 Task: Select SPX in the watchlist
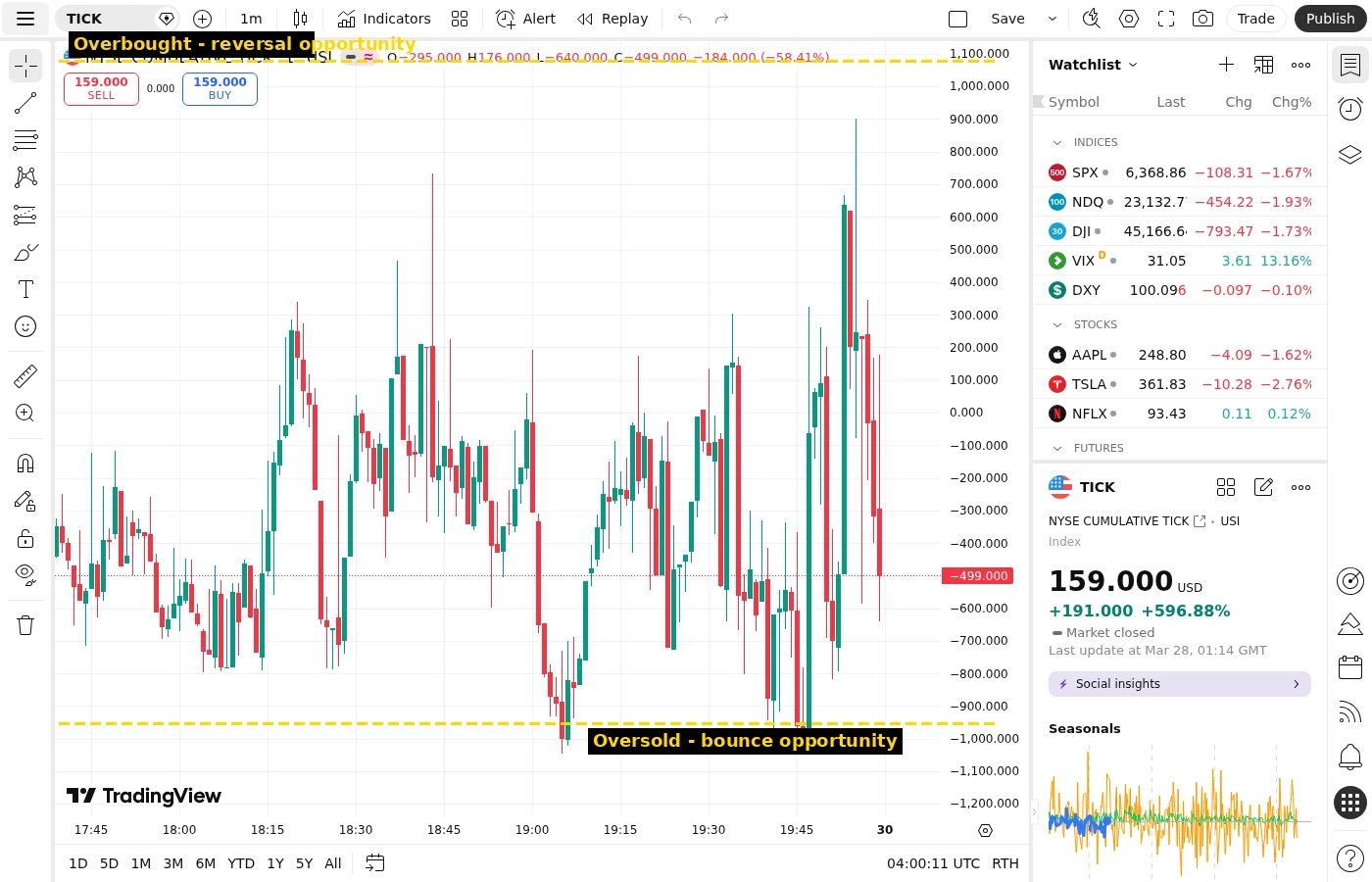[x=1180, y=172]
